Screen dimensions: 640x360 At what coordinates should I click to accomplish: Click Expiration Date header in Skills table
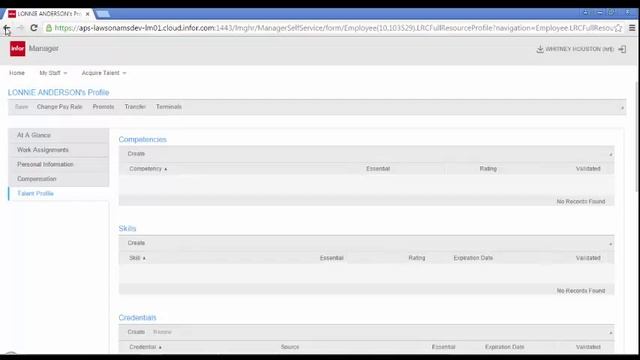(x=473, y=258)
